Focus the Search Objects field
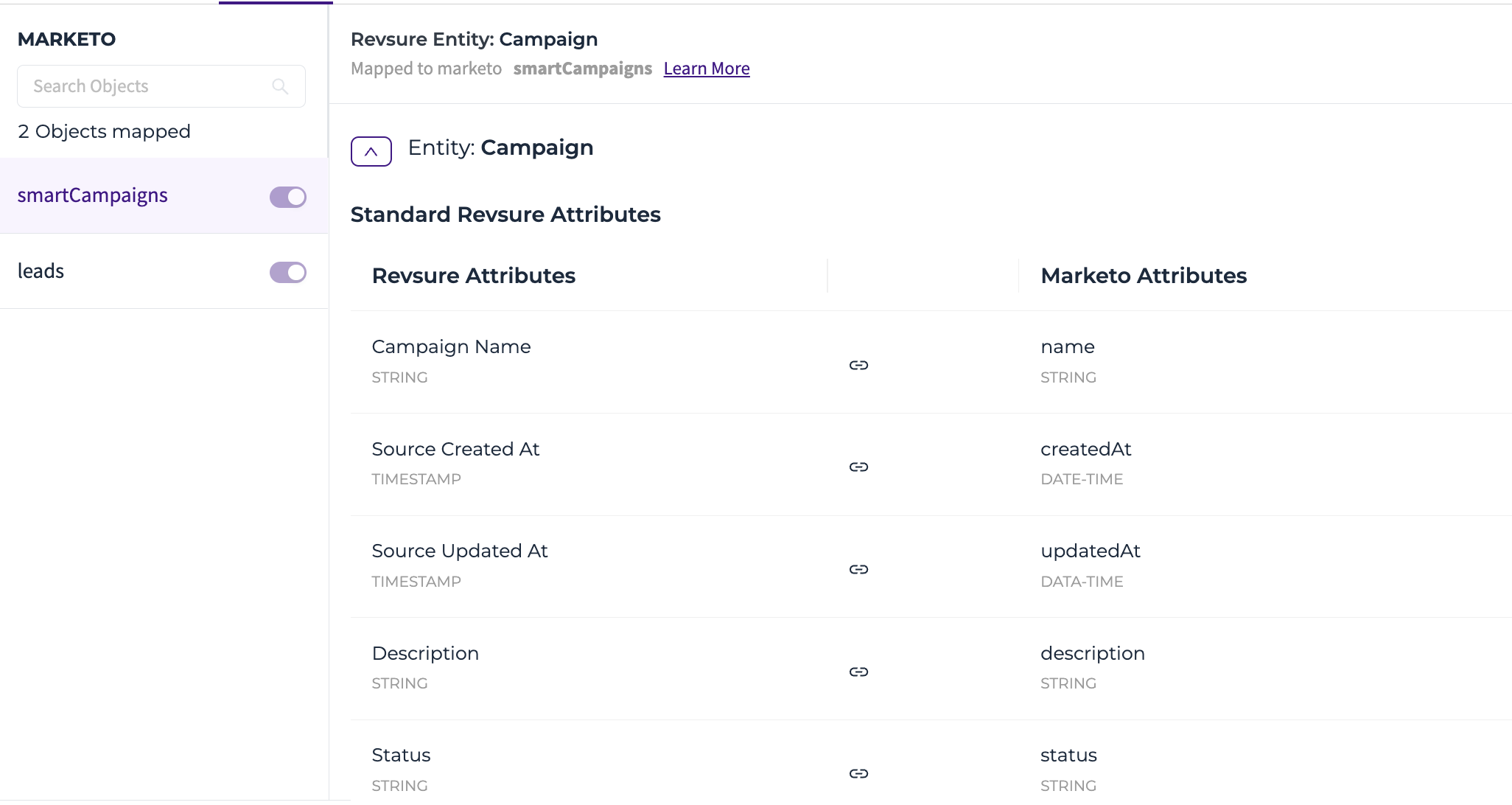The height and width of the screenshot is (805, 1512). click(161, 86)
